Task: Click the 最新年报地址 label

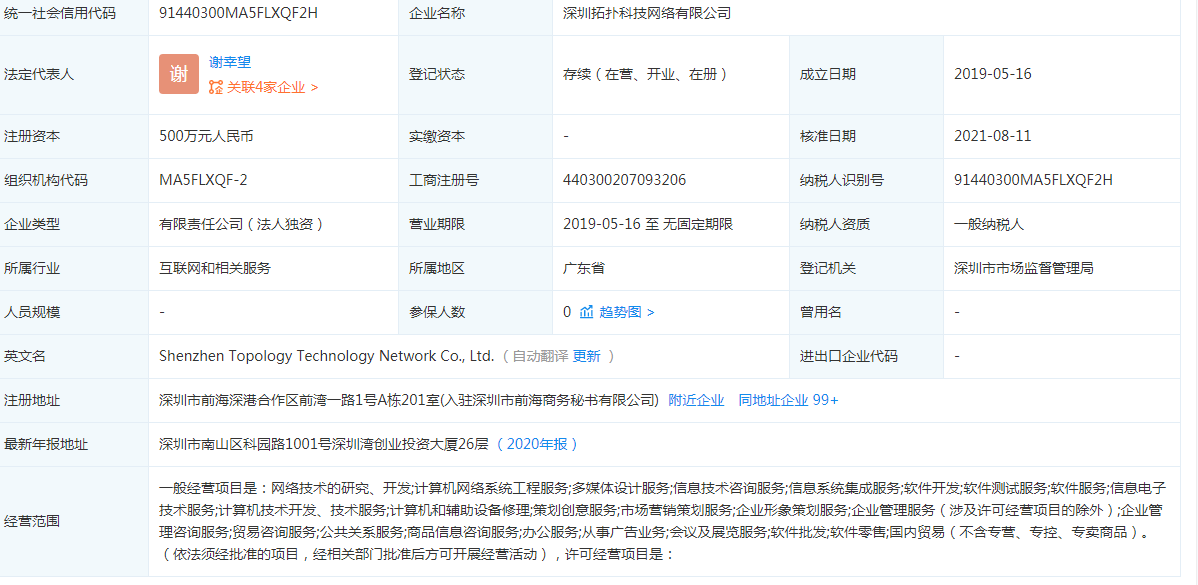Action: click(x=46, y=444)
